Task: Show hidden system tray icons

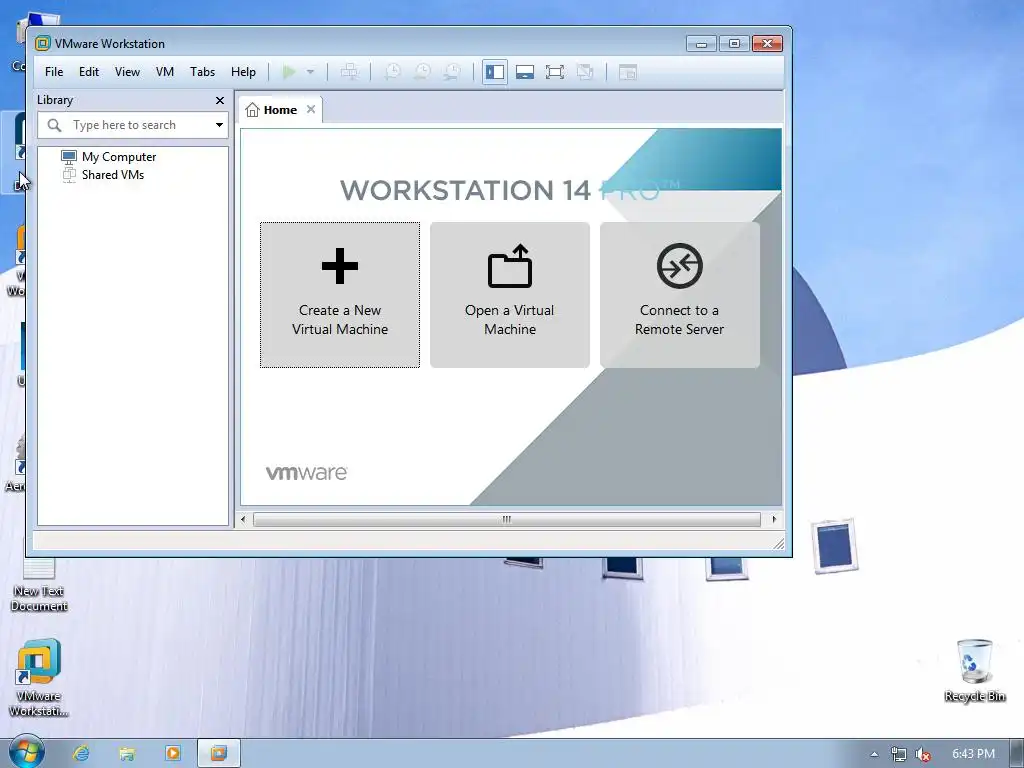Action: click(874, 754)
